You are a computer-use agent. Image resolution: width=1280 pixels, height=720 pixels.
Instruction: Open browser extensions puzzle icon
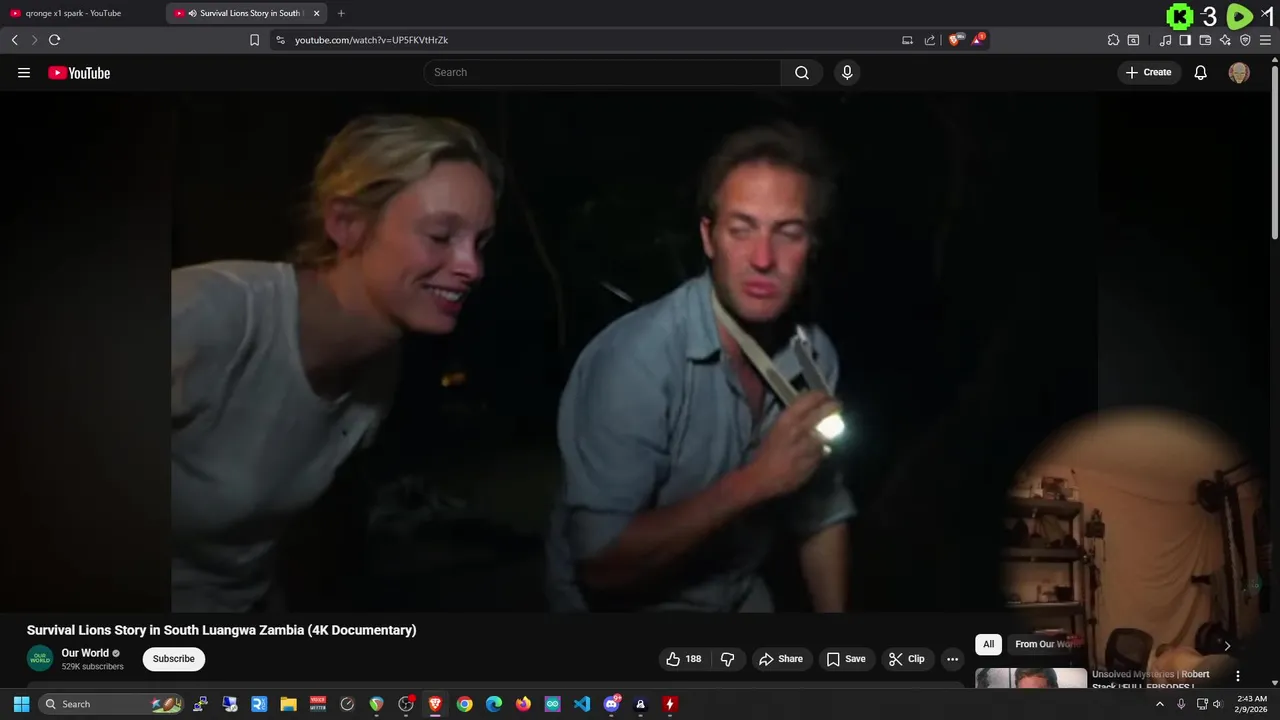tap(1113, 40)
